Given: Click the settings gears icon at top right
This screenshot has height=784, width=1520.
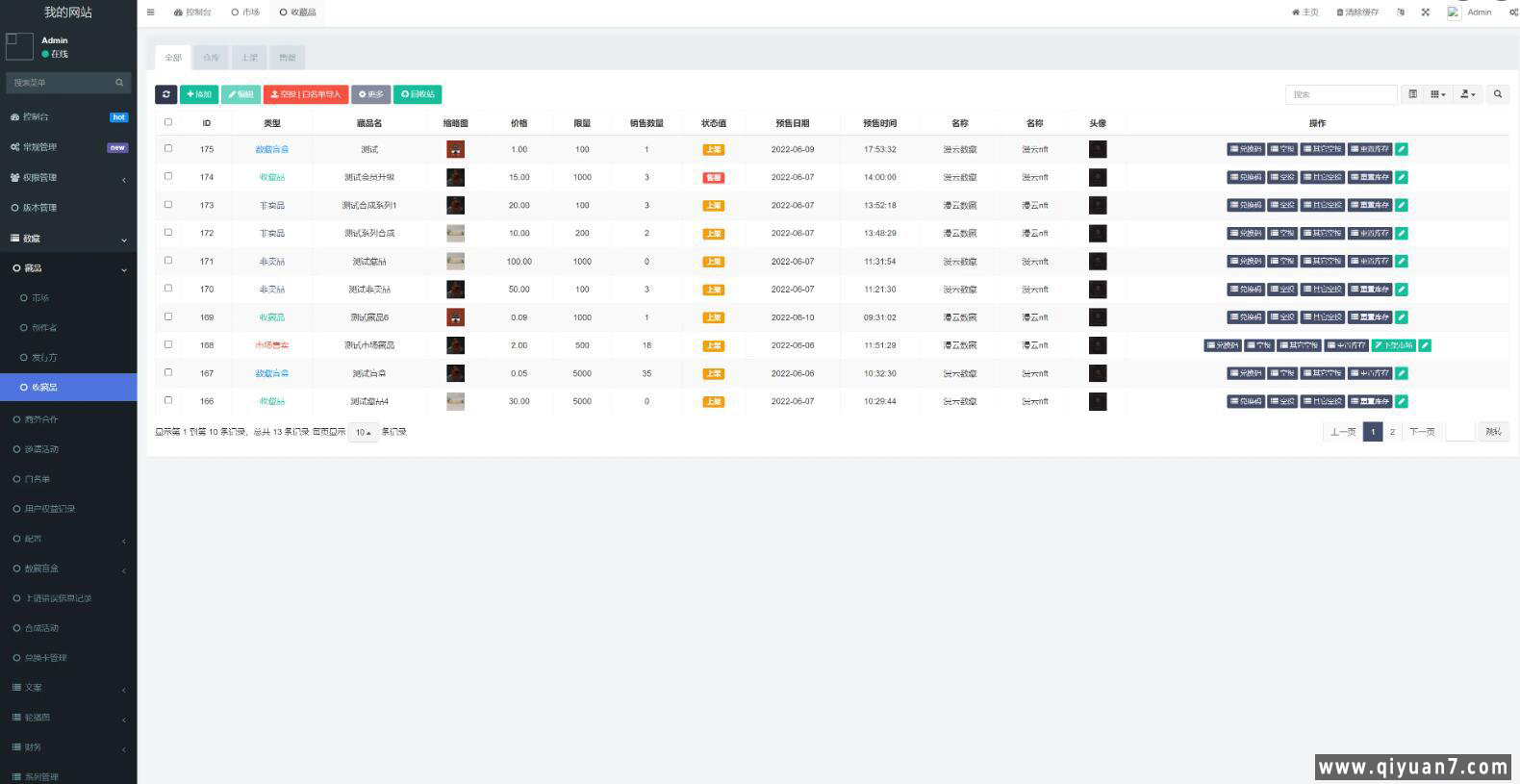Looking at the screenshot, I should (1512, 13).
